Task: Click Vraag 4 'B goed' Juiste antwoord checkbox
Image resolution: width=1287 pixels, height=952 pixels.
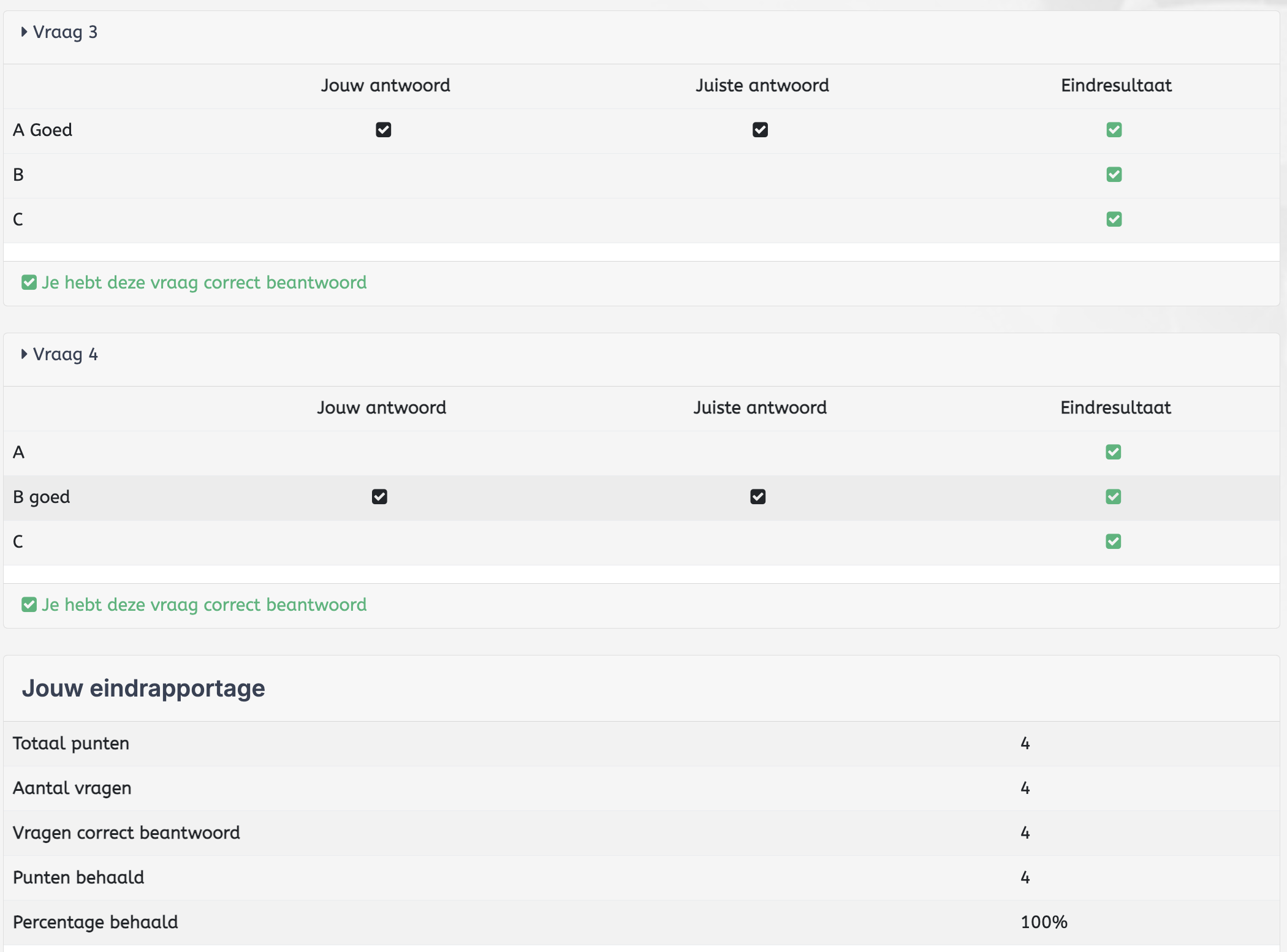Action: [757, 497]
